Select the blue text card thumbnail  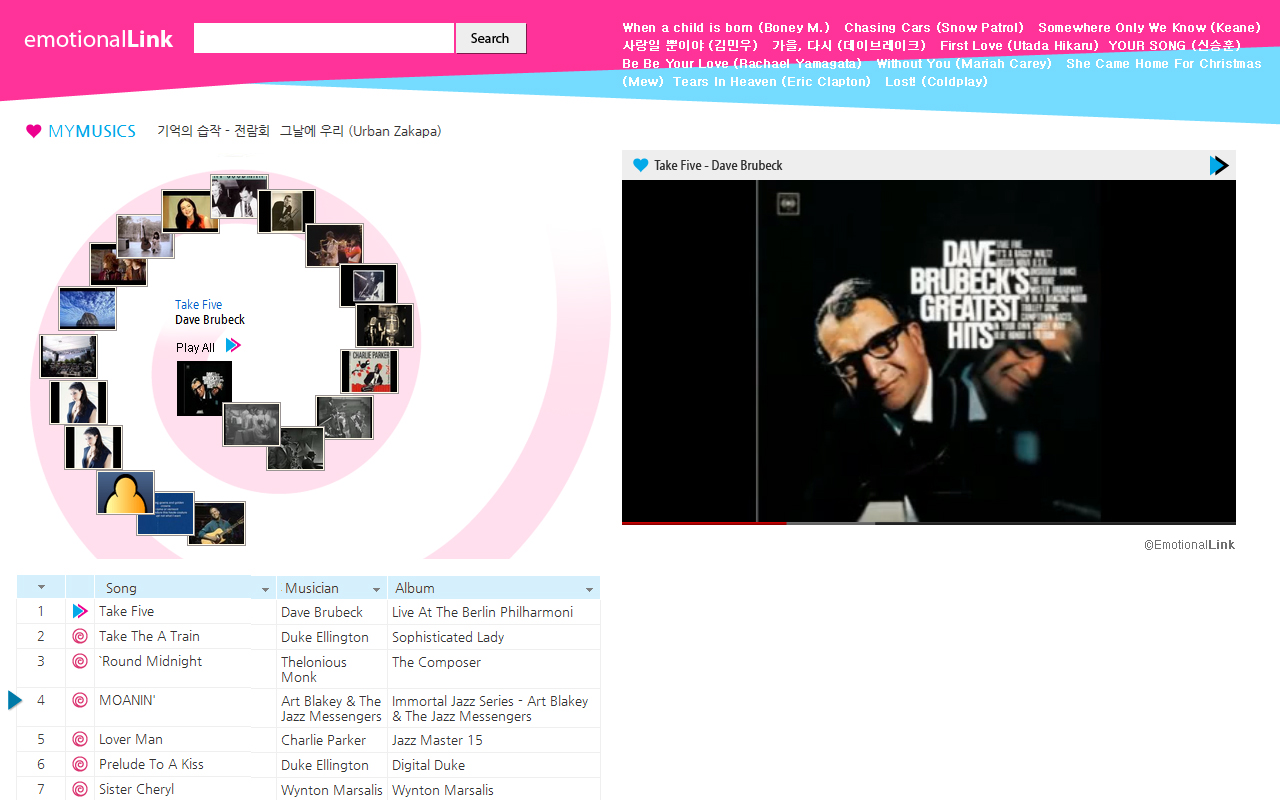(x=165, y=513)
